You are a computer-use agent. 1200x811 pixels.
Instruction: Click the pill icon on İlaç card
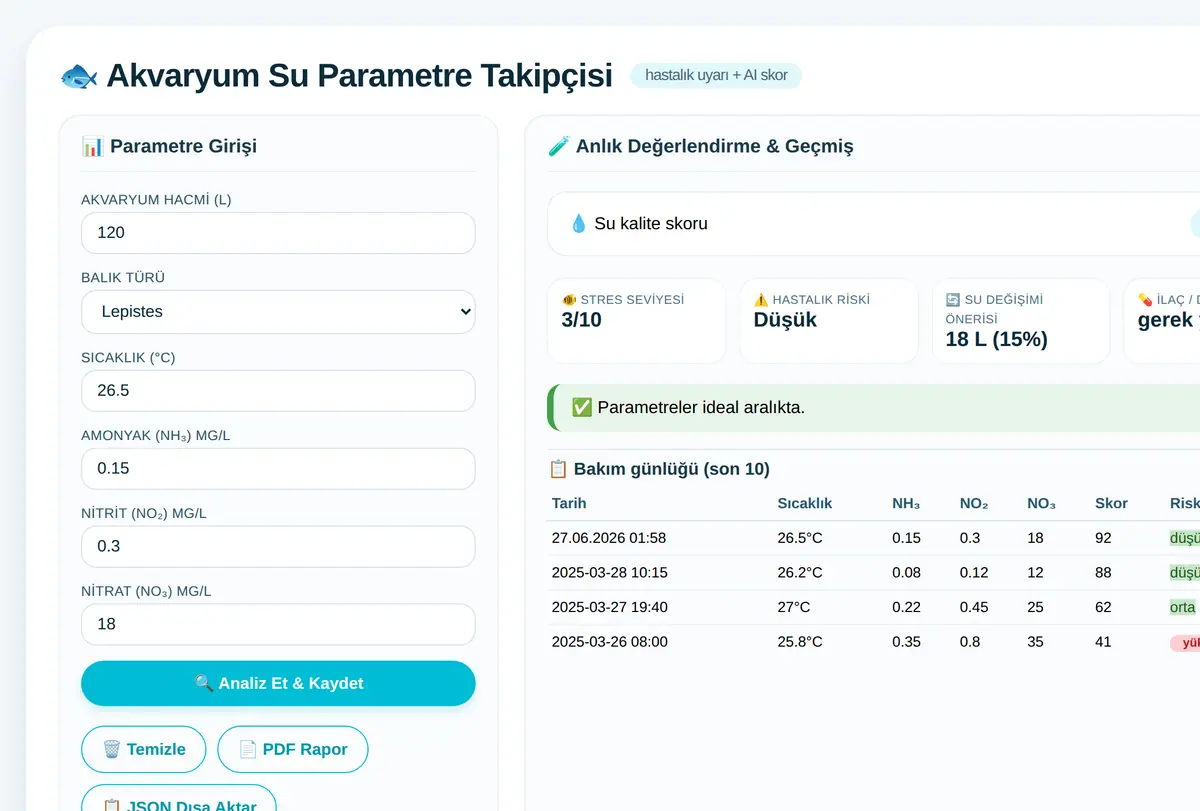(x=1145, y=299)
